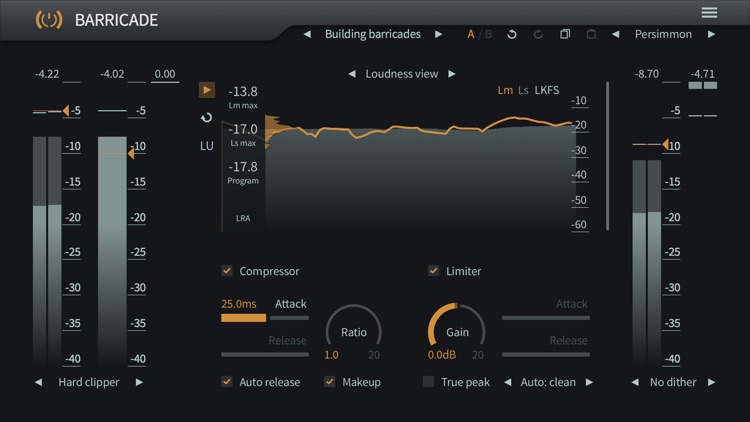750x422 pixels.
Task: Click the clipper threshold triangle near -10
Action: 131,154
